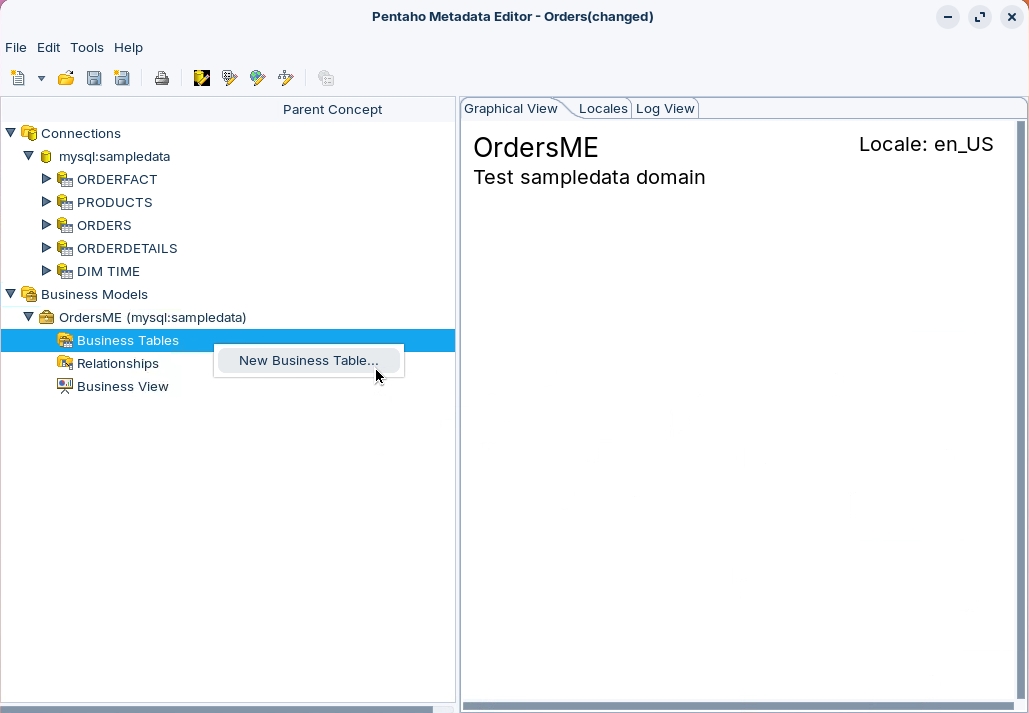Switch to the Locales tab
Viewport: 1029px width, 713px height.
[x=603, y=108]
